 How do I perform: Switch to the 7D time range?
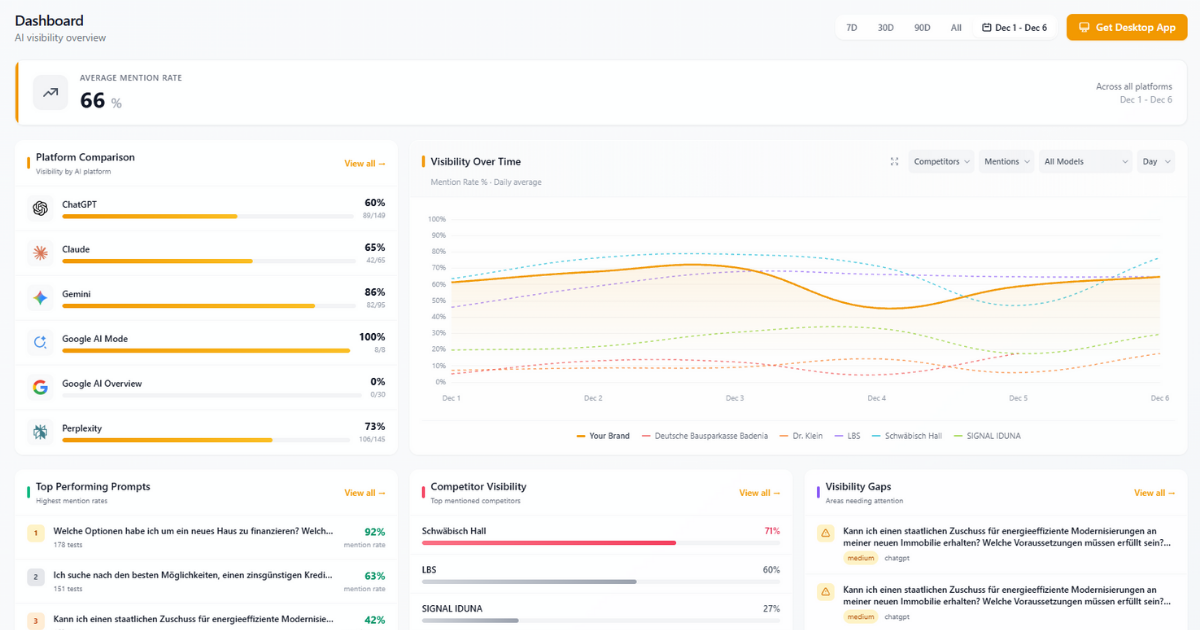[851, 27]
